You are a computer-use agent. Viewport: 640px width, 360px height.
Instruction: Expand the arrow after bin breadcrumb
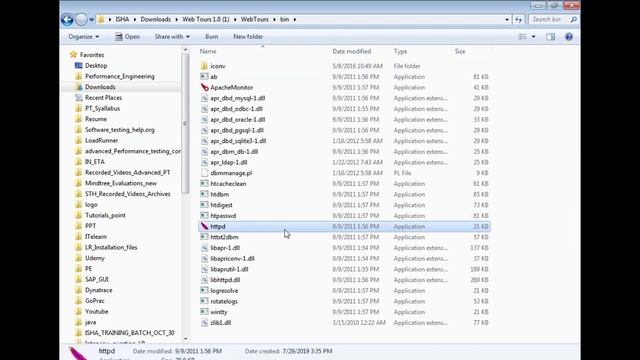coord(295,20)
